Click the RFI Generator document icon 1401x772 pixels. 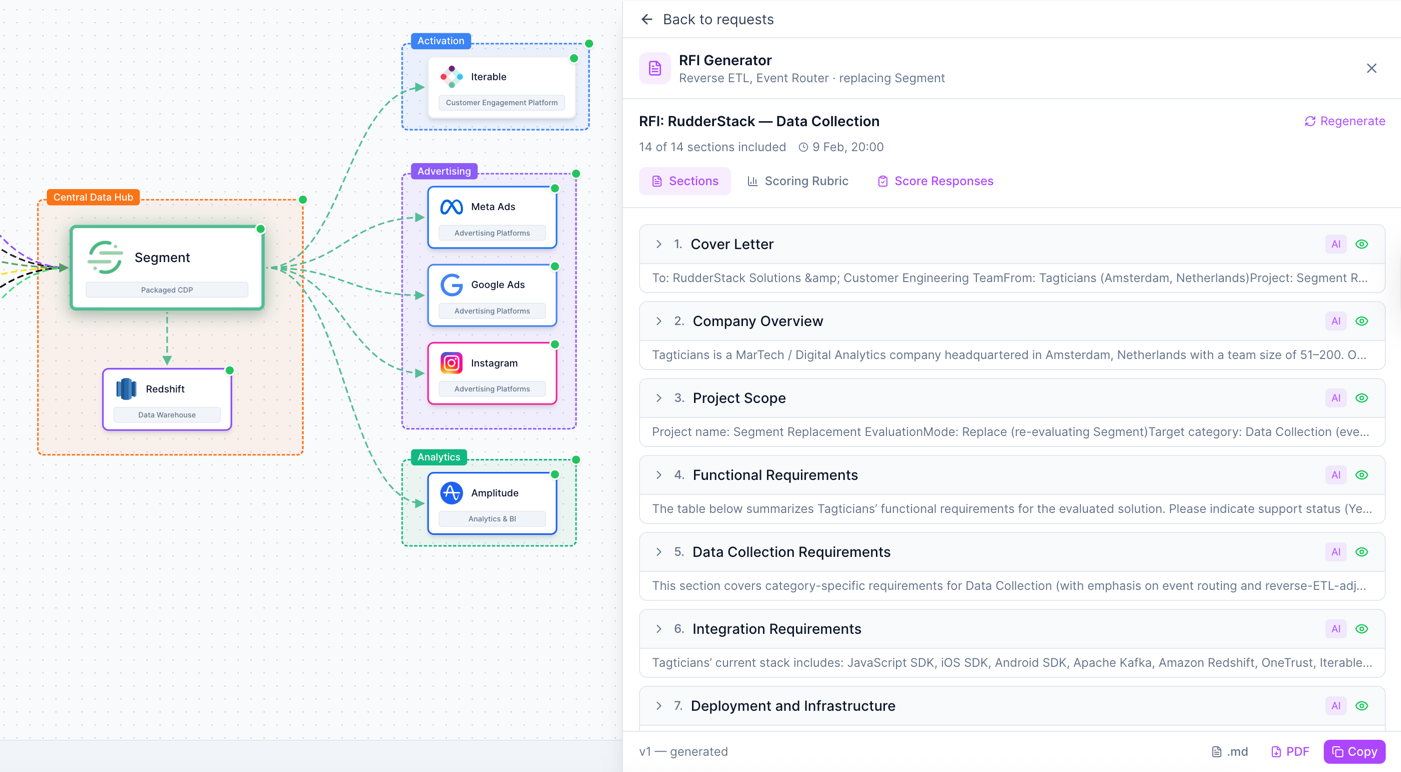click(655, 68)
